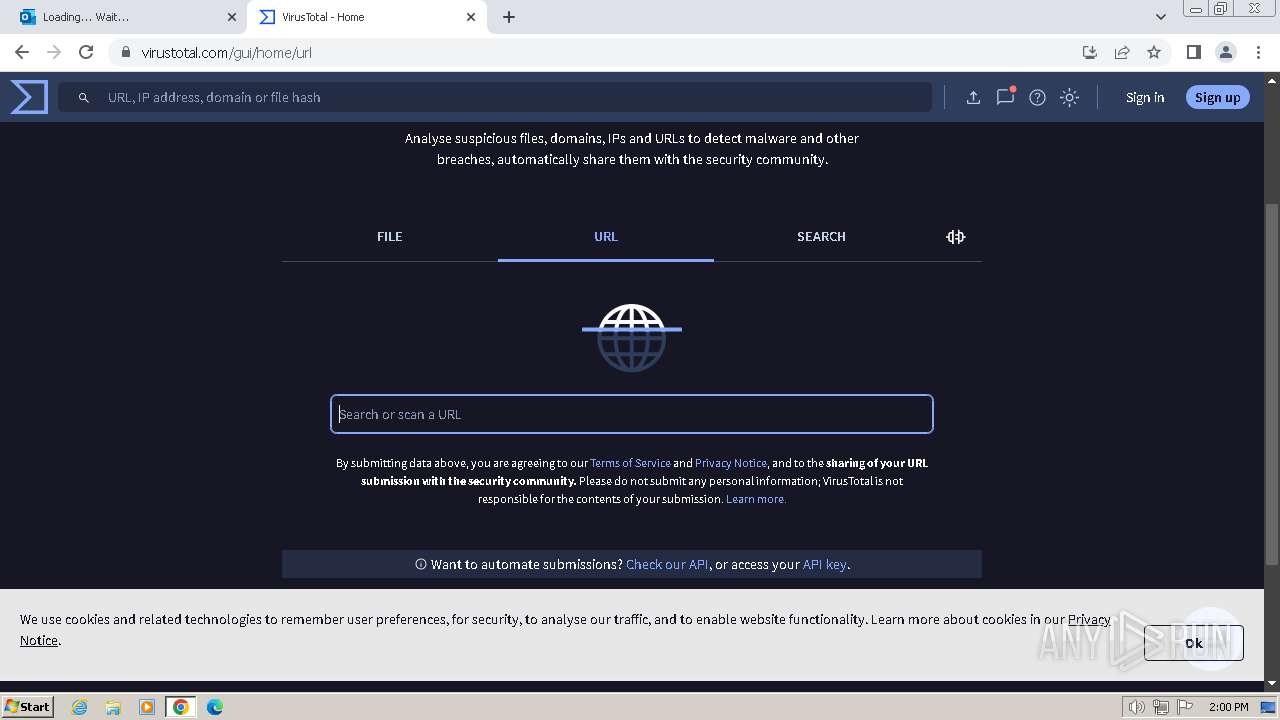1280x720 pixels.
Task: Focus the Search or scan a URL field
Action: [x=632, y=414]
